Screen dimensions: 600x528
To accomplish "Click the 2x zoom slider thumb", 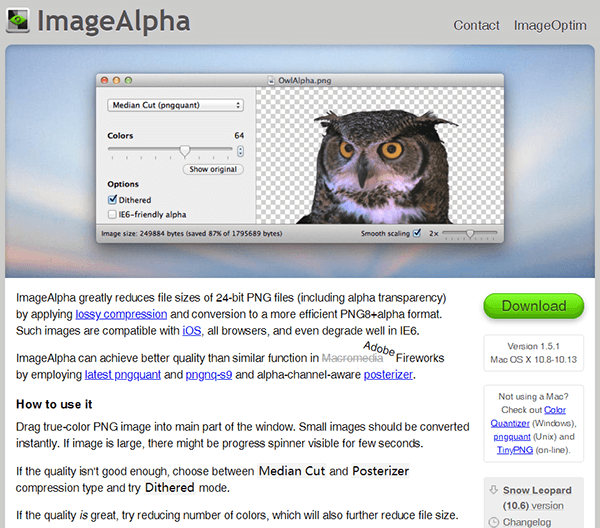I will pyautogui.click(x=470, y=233).
